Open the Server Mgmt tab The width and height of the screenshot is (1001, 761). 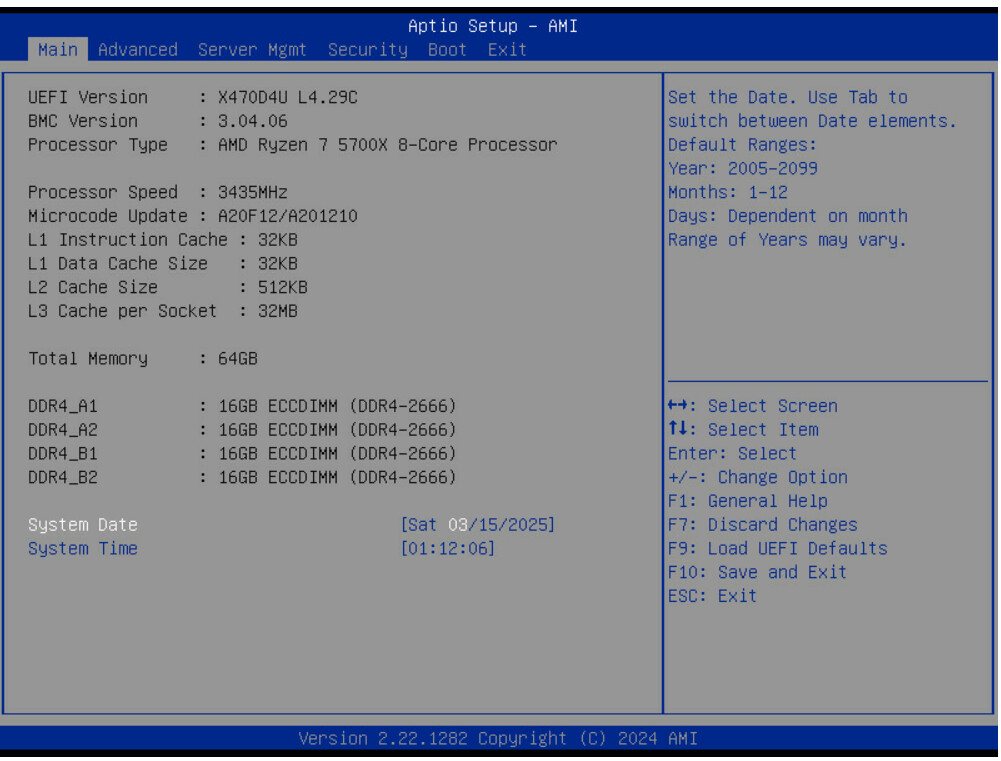click(252, 49)
